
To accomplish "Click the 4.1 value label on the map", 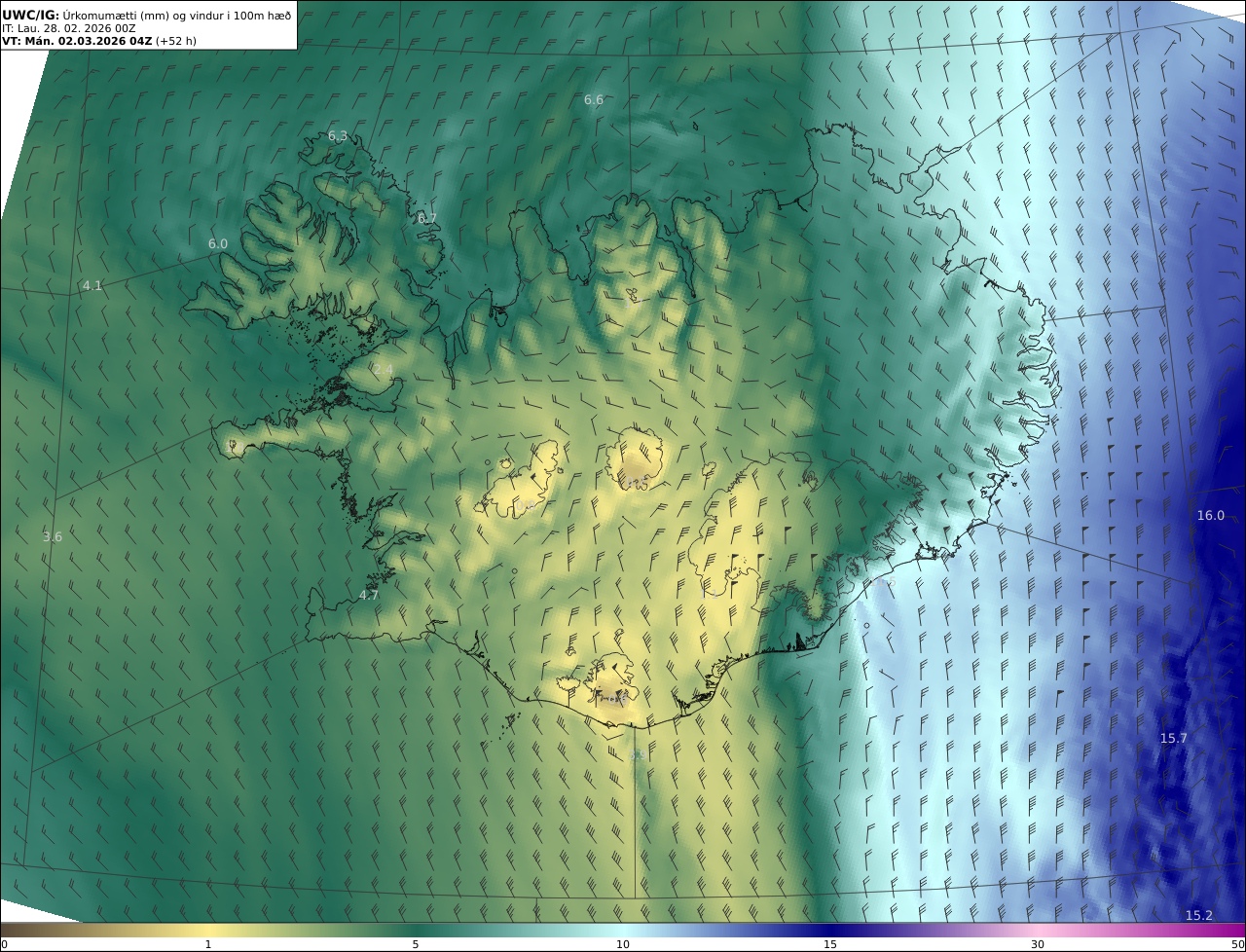I will 92,285.
